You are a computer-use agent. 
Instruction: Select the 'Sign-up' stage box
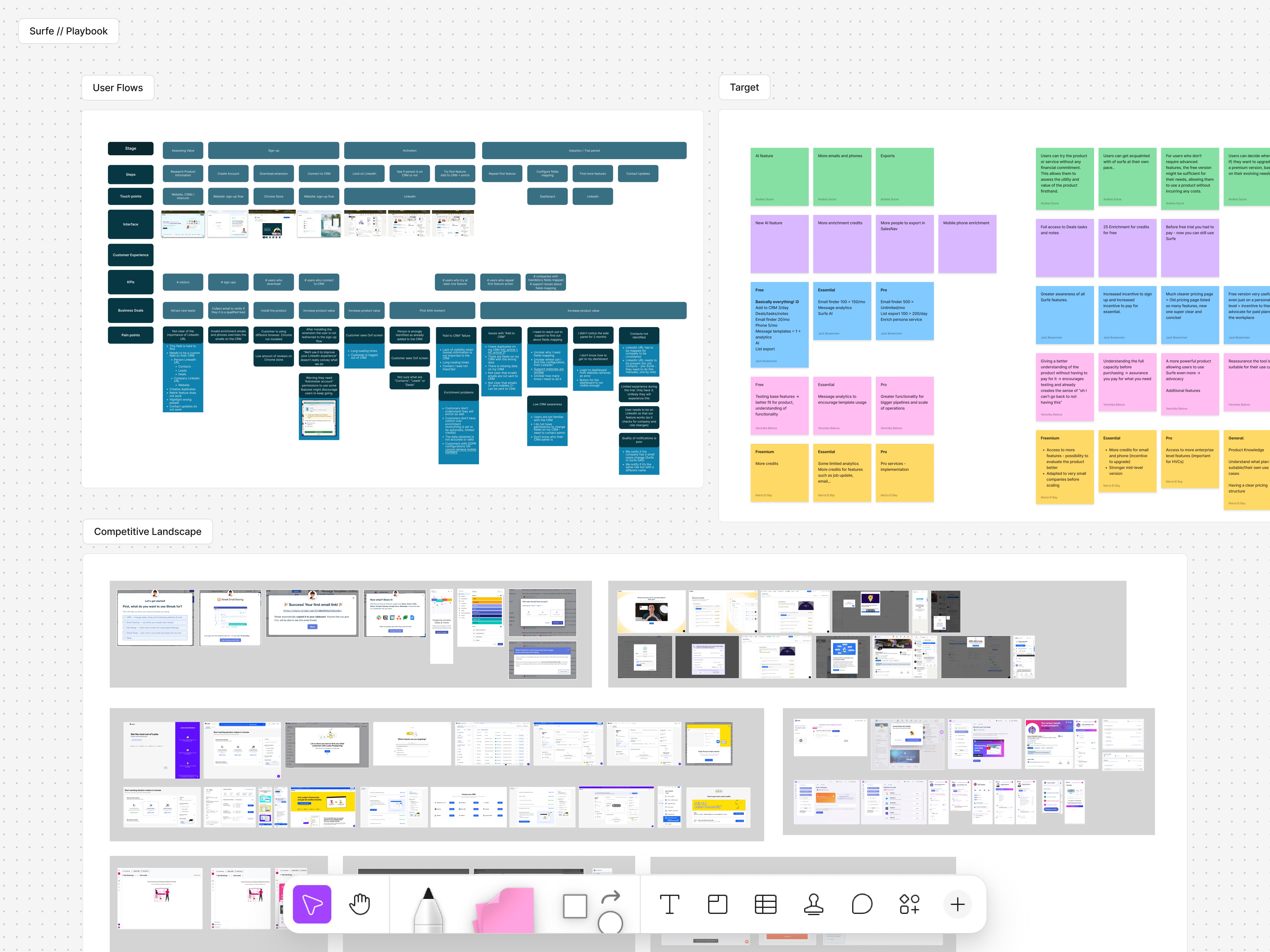274,150
